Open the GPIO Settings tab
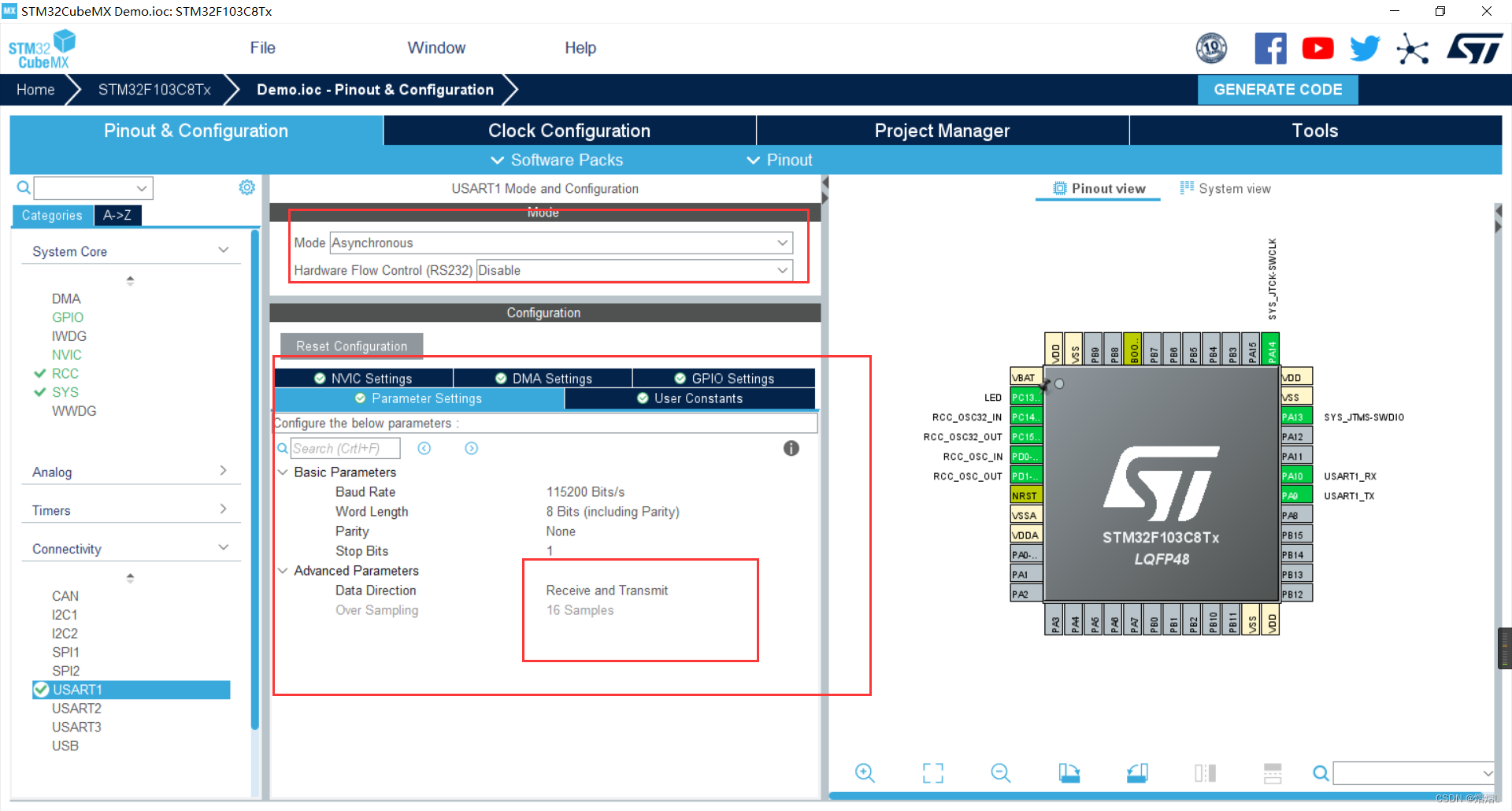This screenshot has height=811, width=1512. coord(724,378)
